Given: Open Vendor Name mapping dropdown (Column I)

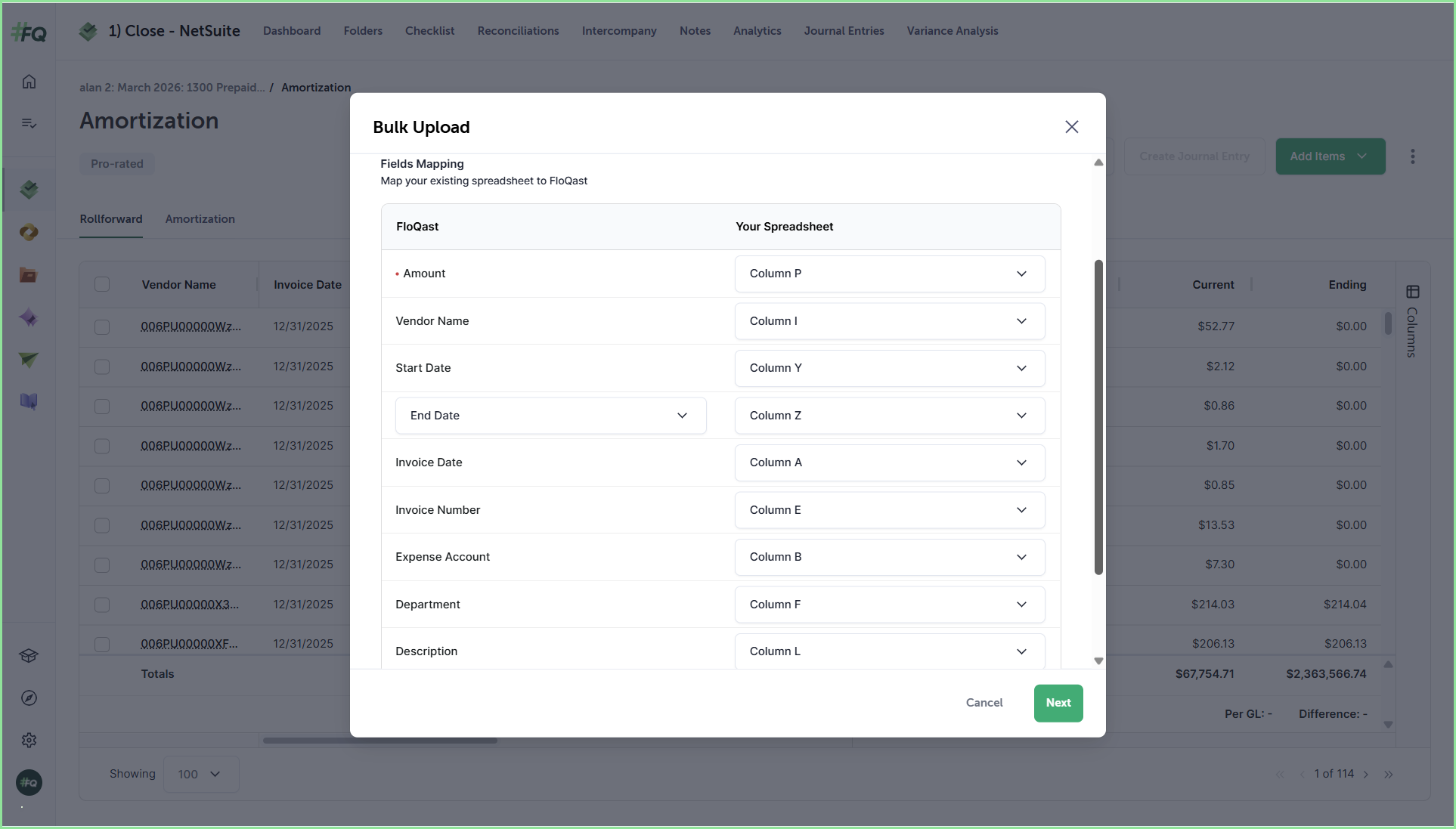Looking at the screenshot, I should click(x=890, y=321).
